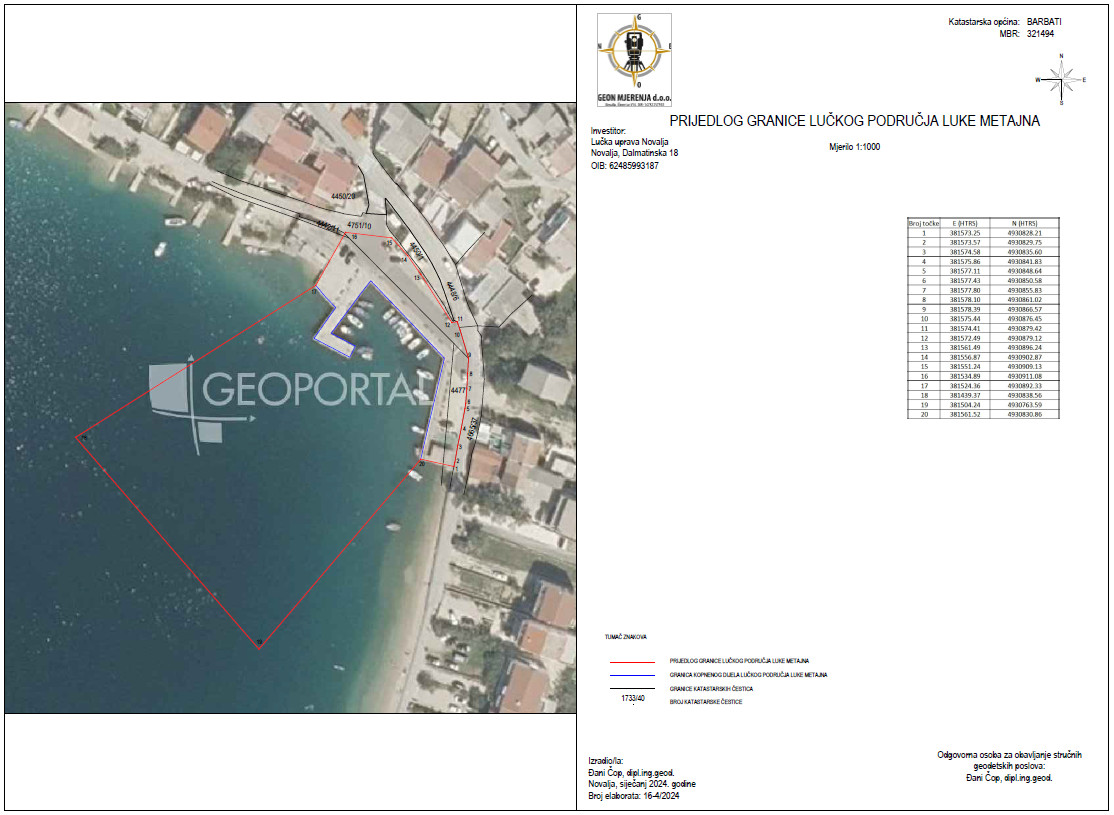Screen dimensions: 1114x815
Task: Click the Katastarska općina BARBATI text
Action: (x=1005, y=22)
